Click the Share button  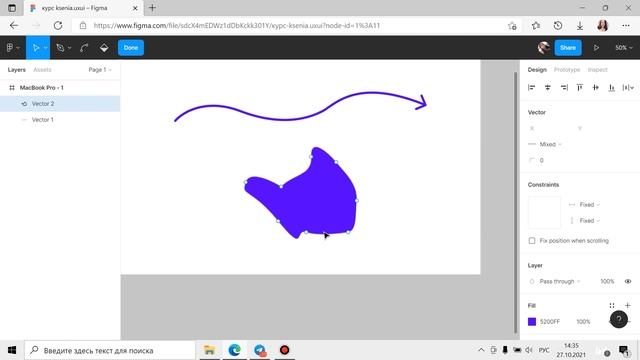[x=568, y=48]
